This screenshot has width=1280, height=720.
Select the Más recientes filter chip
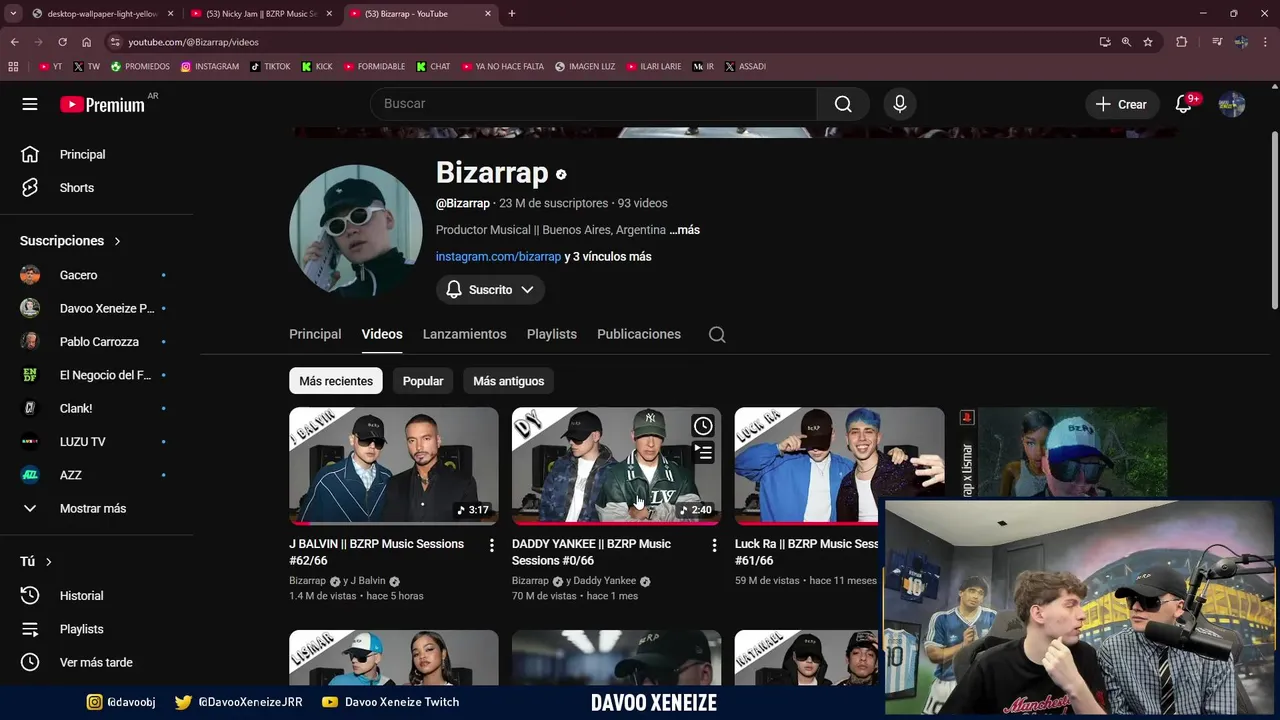336,381
